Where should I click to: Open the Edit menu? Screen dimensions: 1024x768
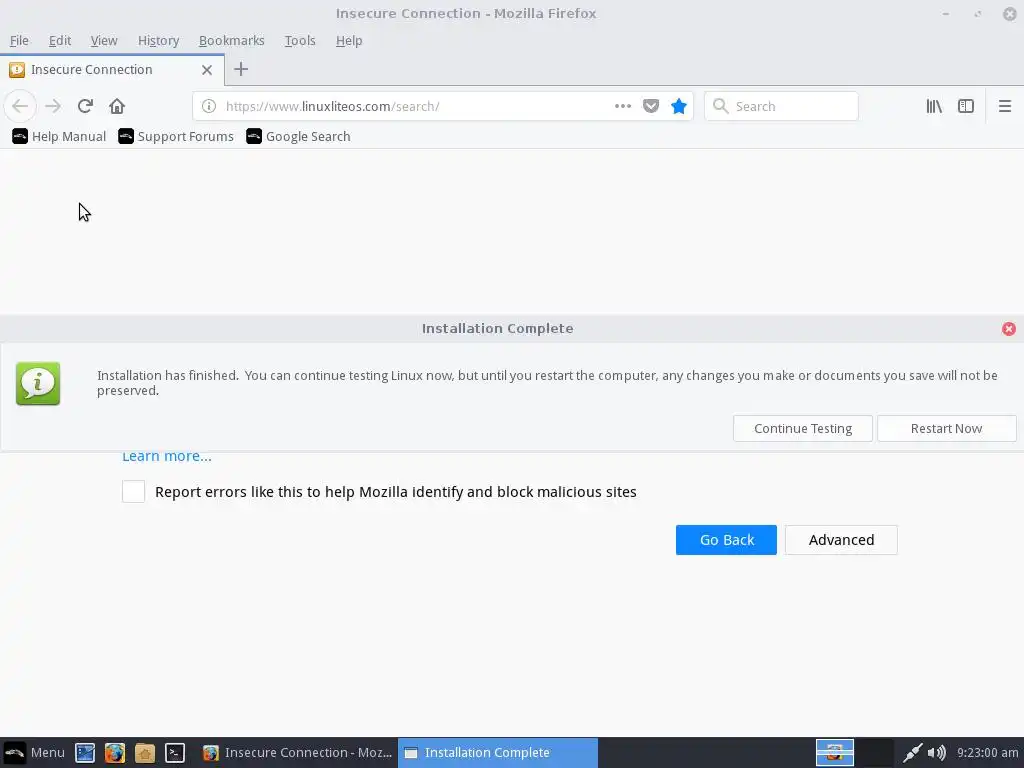(59, 40)
